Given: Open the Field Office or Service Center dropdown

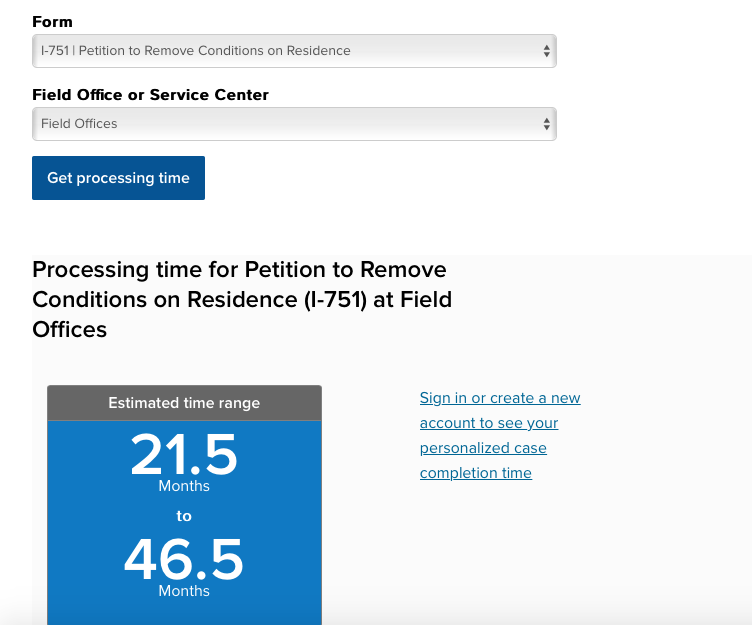Looking at the screenshot, I should [x=294, y=124].
